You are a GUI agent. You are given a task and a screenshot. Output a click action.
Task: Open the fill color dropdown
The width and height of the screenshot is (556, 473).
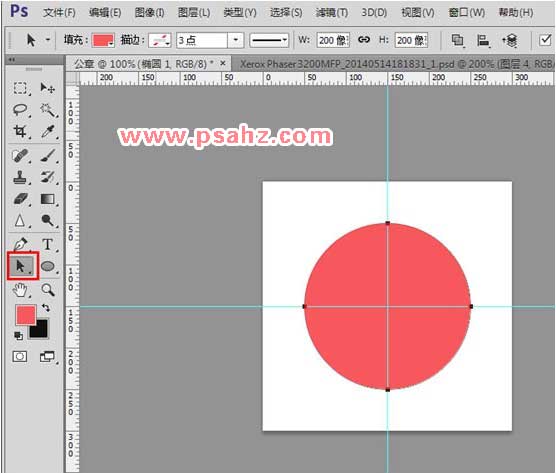tap(103, 40)
